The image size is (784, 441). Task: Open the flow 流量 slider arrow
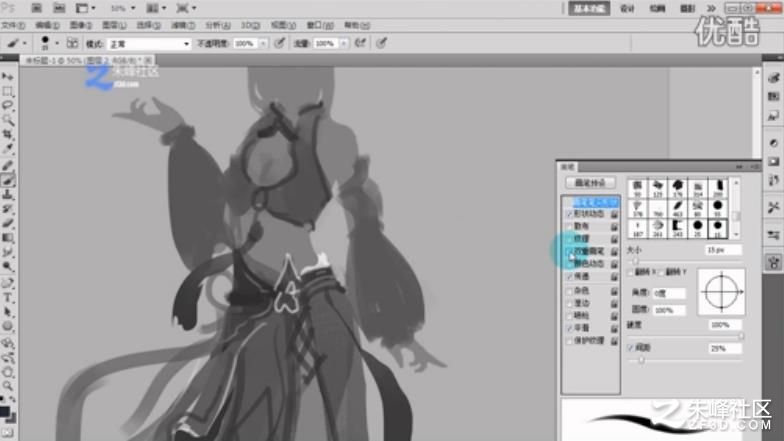pyautogui.click(x=344, y=44)
